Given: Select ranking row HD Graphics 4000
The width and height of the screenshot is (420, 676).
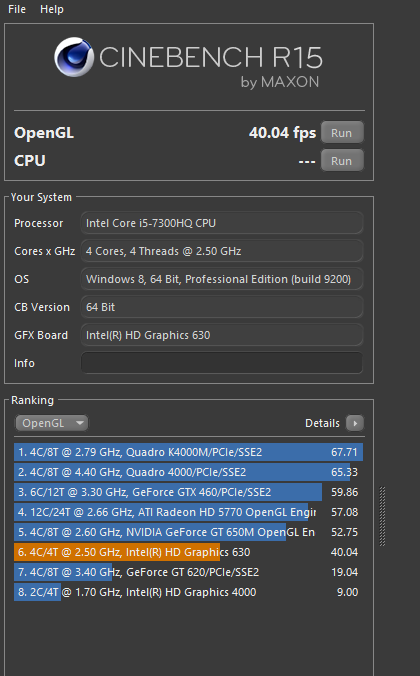Looking at the screenshot, I should click(x=188, y=592).
